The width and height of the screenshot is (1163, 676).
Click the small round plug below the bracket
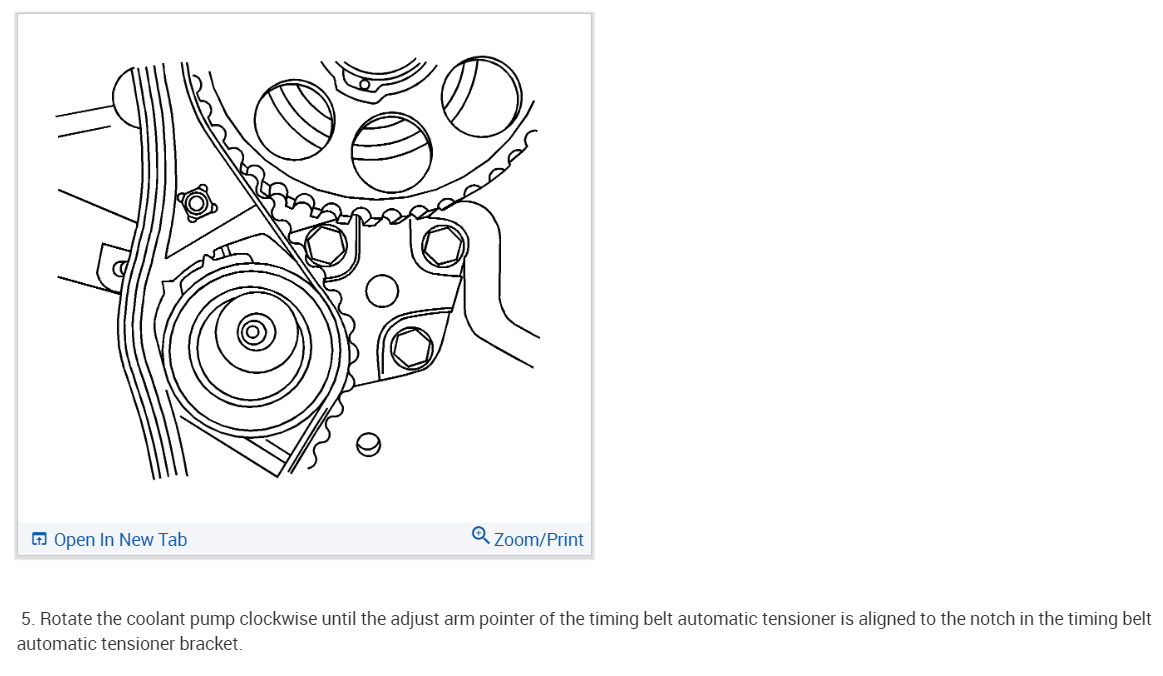pos(369,444)
